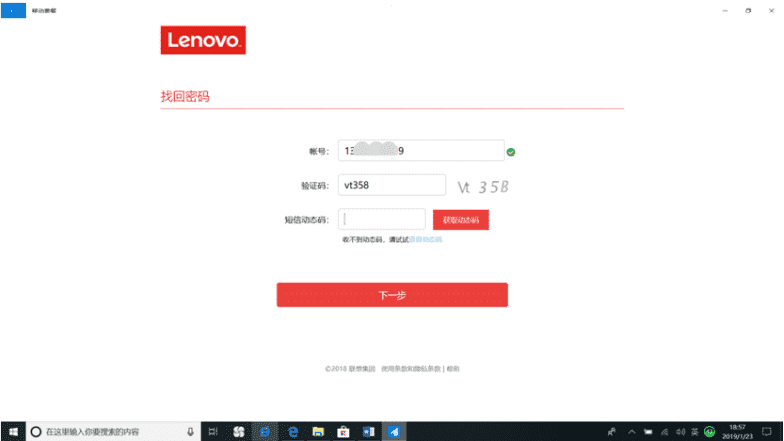
Task: Open the pinwheel app in taskbar
Action: pyautogui.click(x=239, y=432)
